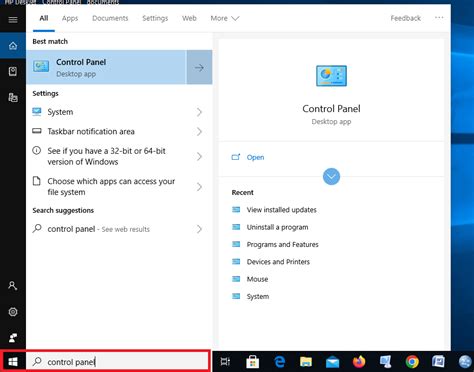Expand the More filter dropdown
The image size is (474, 372).
coord(225,18)
